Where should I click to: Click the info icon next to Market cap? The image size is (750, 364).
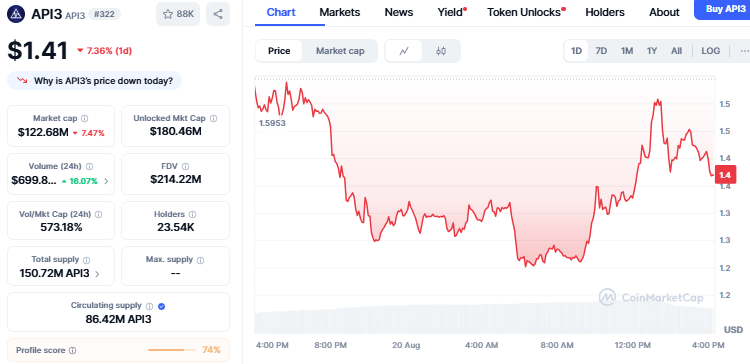tap(85, 118)
